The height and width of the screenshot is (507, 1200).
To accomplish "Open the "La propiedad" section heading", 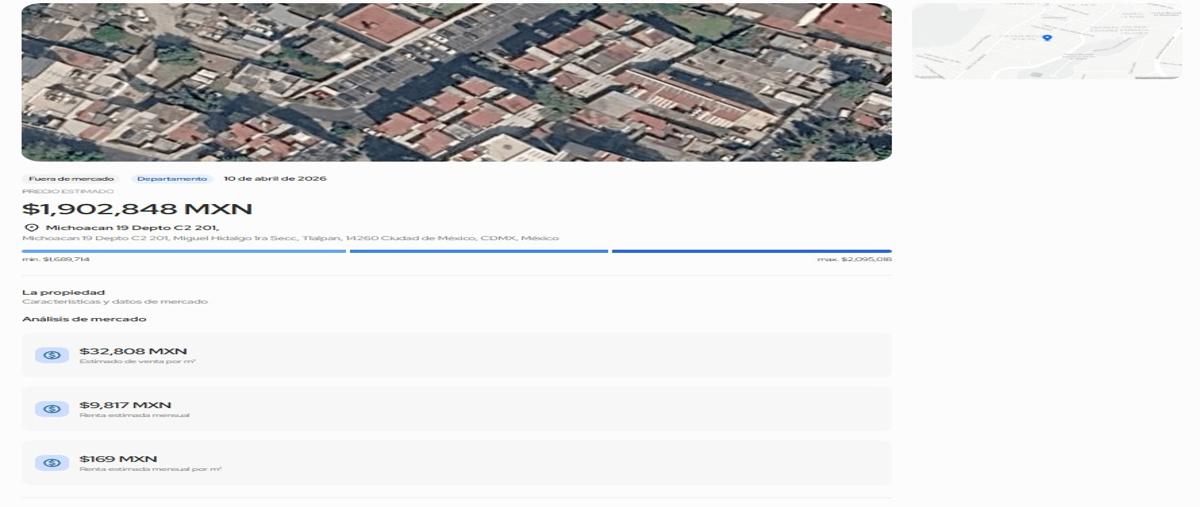I will tap(64, 292).
